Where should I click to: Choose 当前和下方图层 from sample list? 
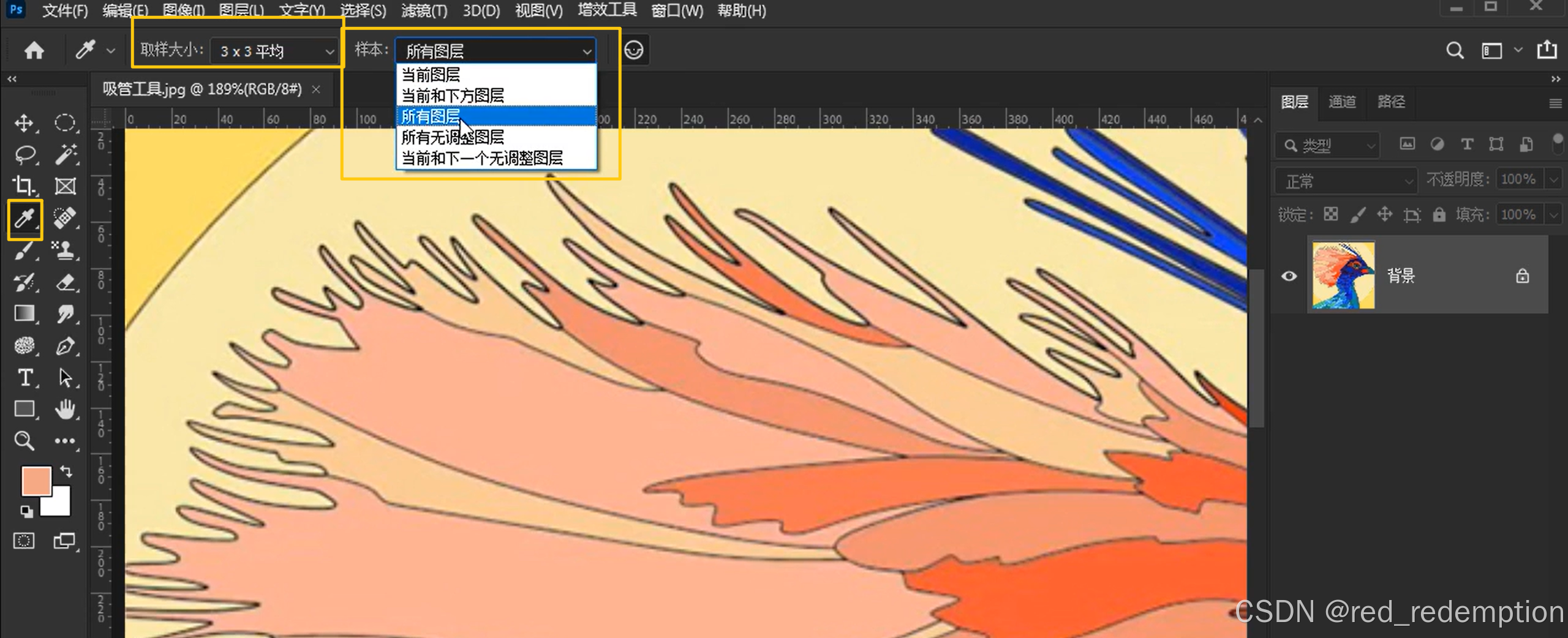(496, 96)
